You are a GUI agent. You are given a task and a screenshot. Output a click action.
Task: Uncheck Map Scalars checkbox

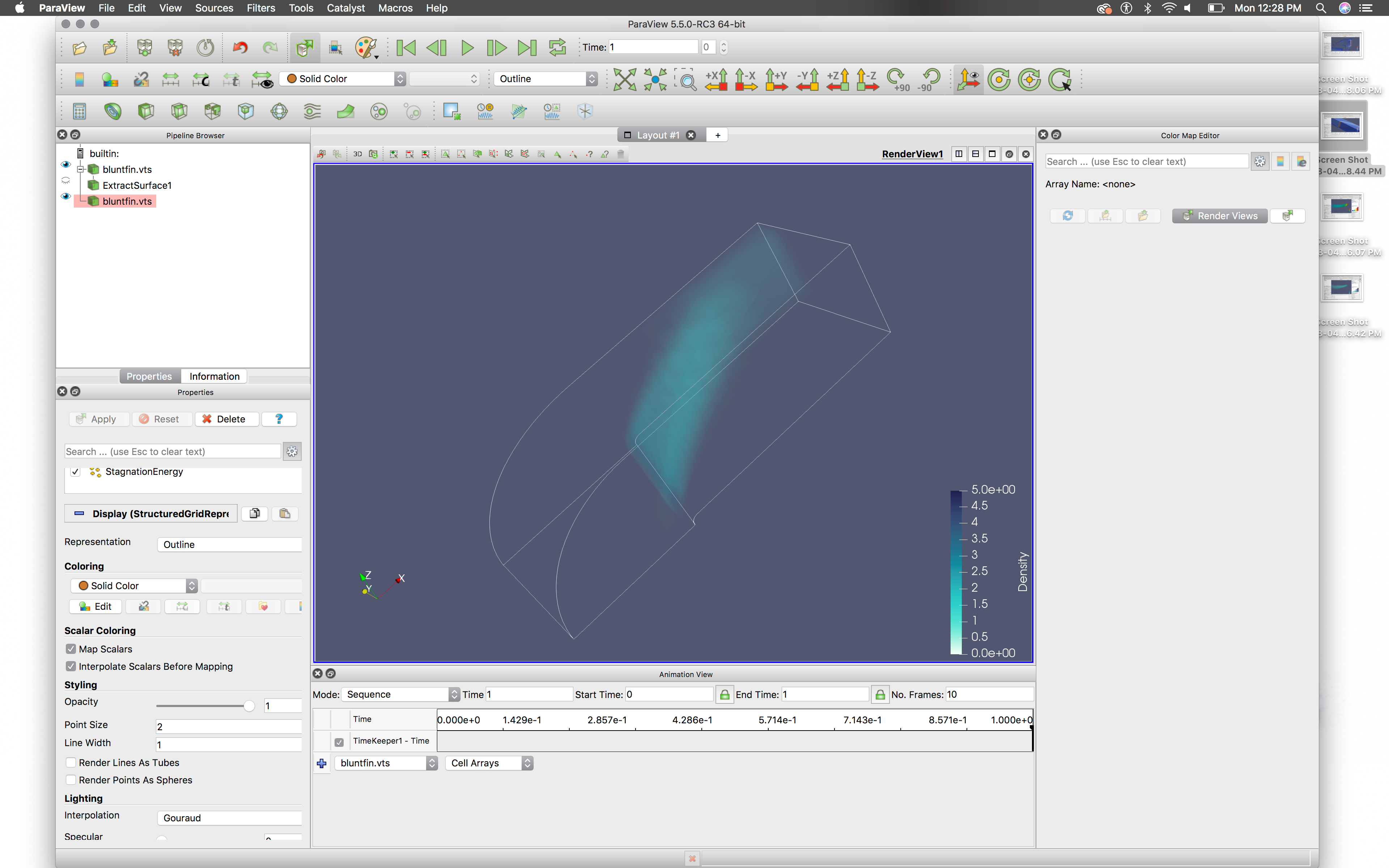71,649
